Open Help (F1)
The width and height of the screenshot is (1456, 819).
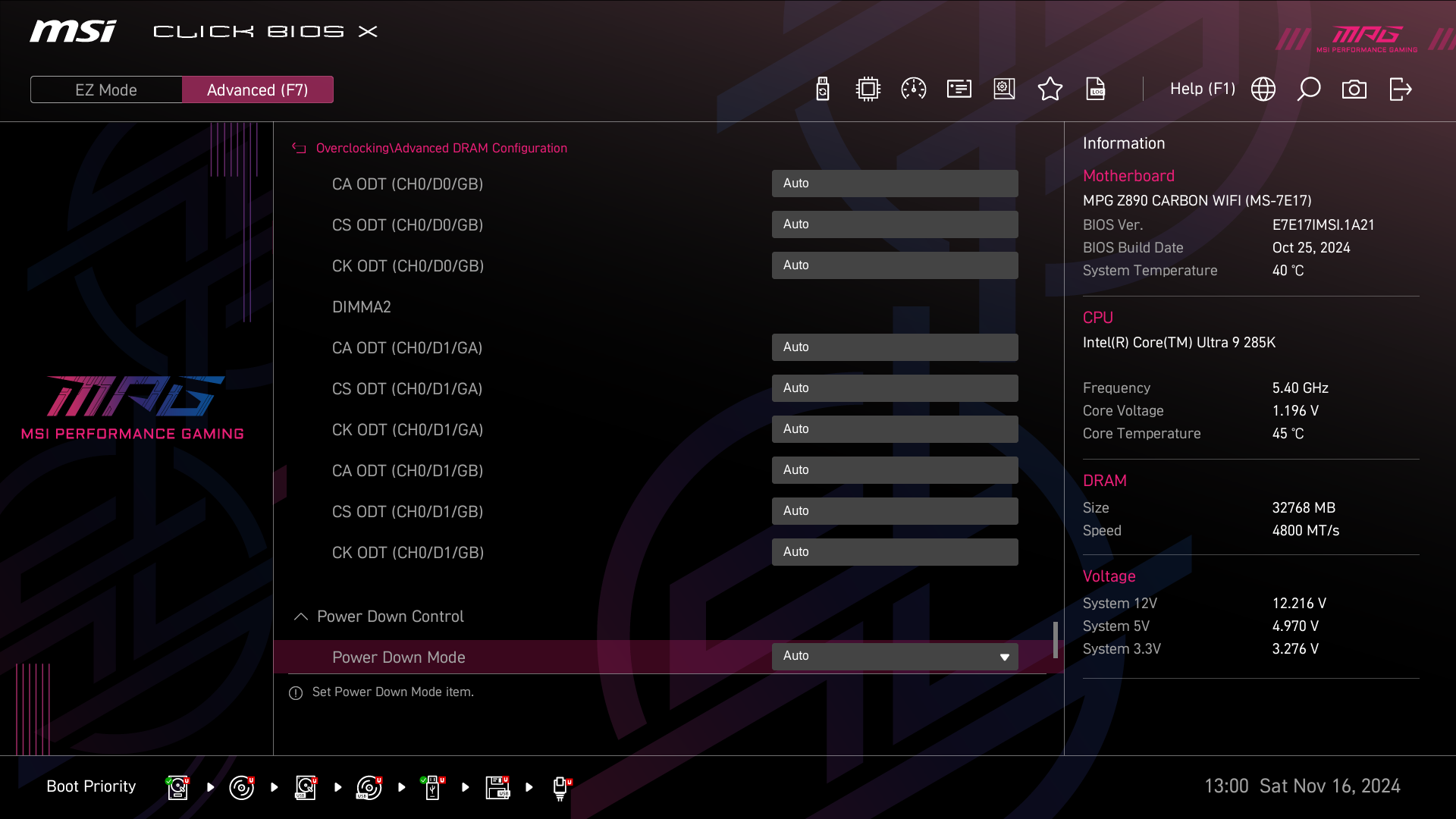(x=1203, y=89)
